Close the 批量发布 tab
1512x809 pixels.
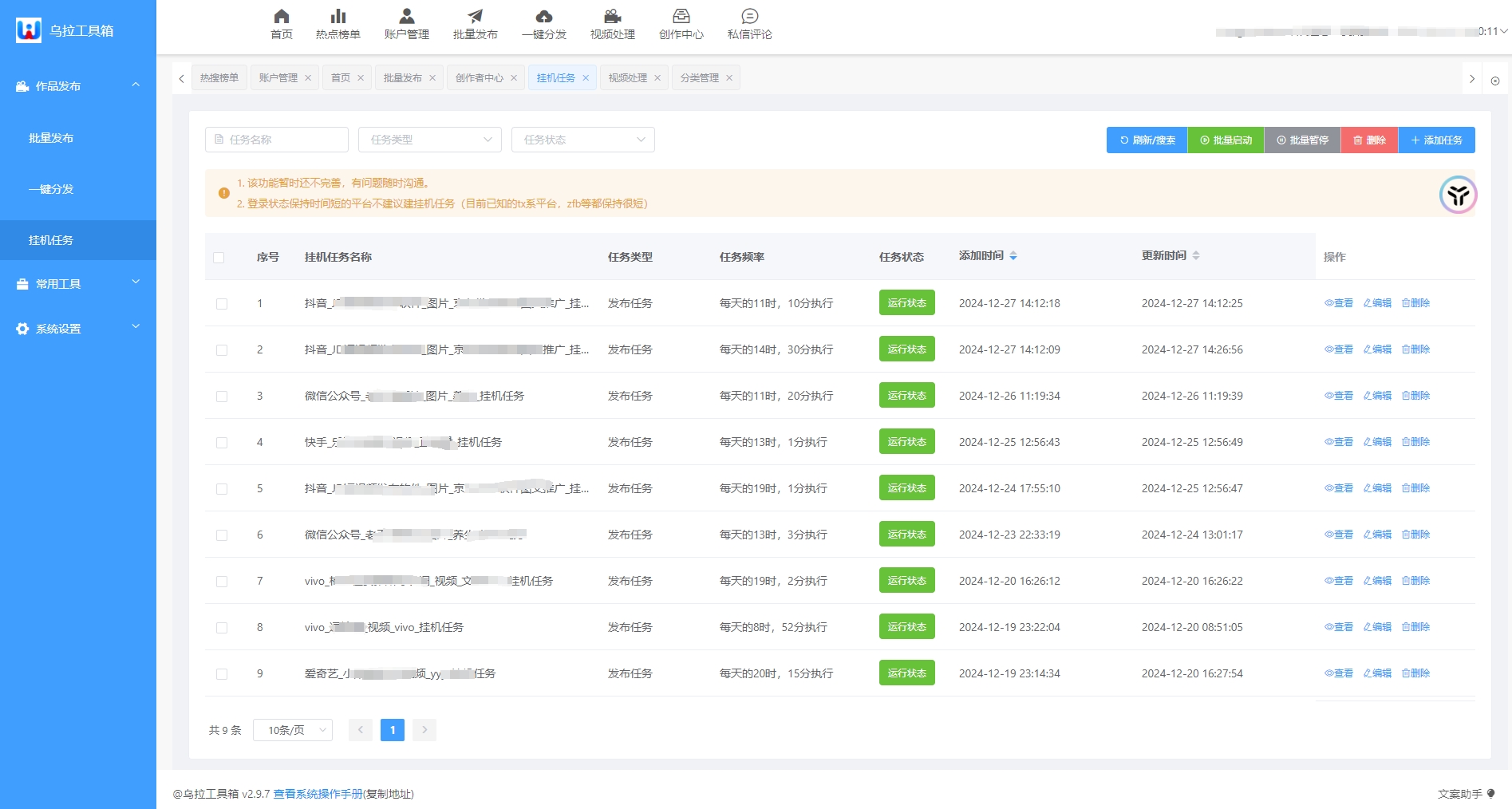tap(432, 78)
